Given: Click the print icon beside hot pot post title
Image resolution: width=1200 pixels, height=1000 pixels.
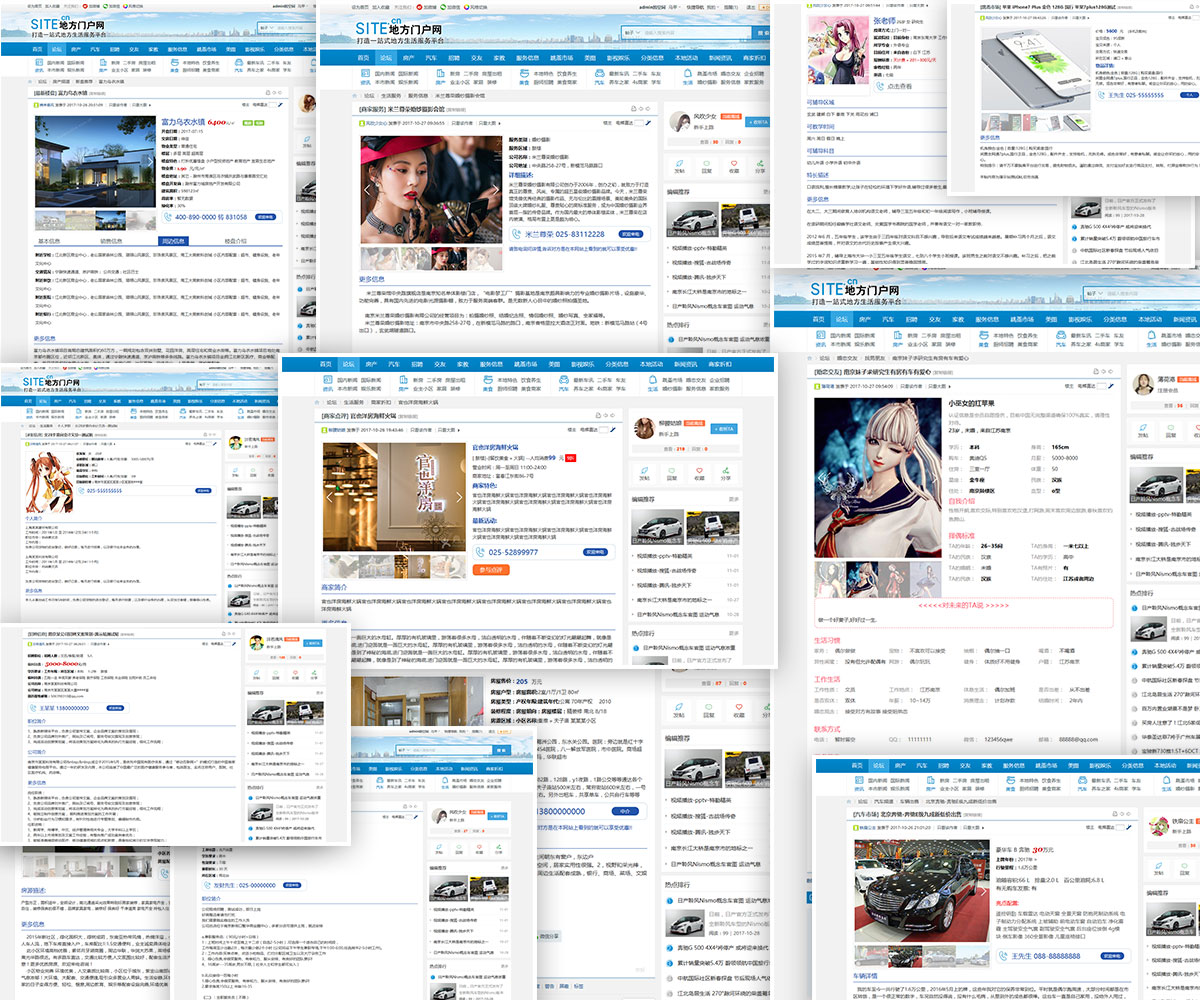Looking at the screenshot, I should pos(597,415).
